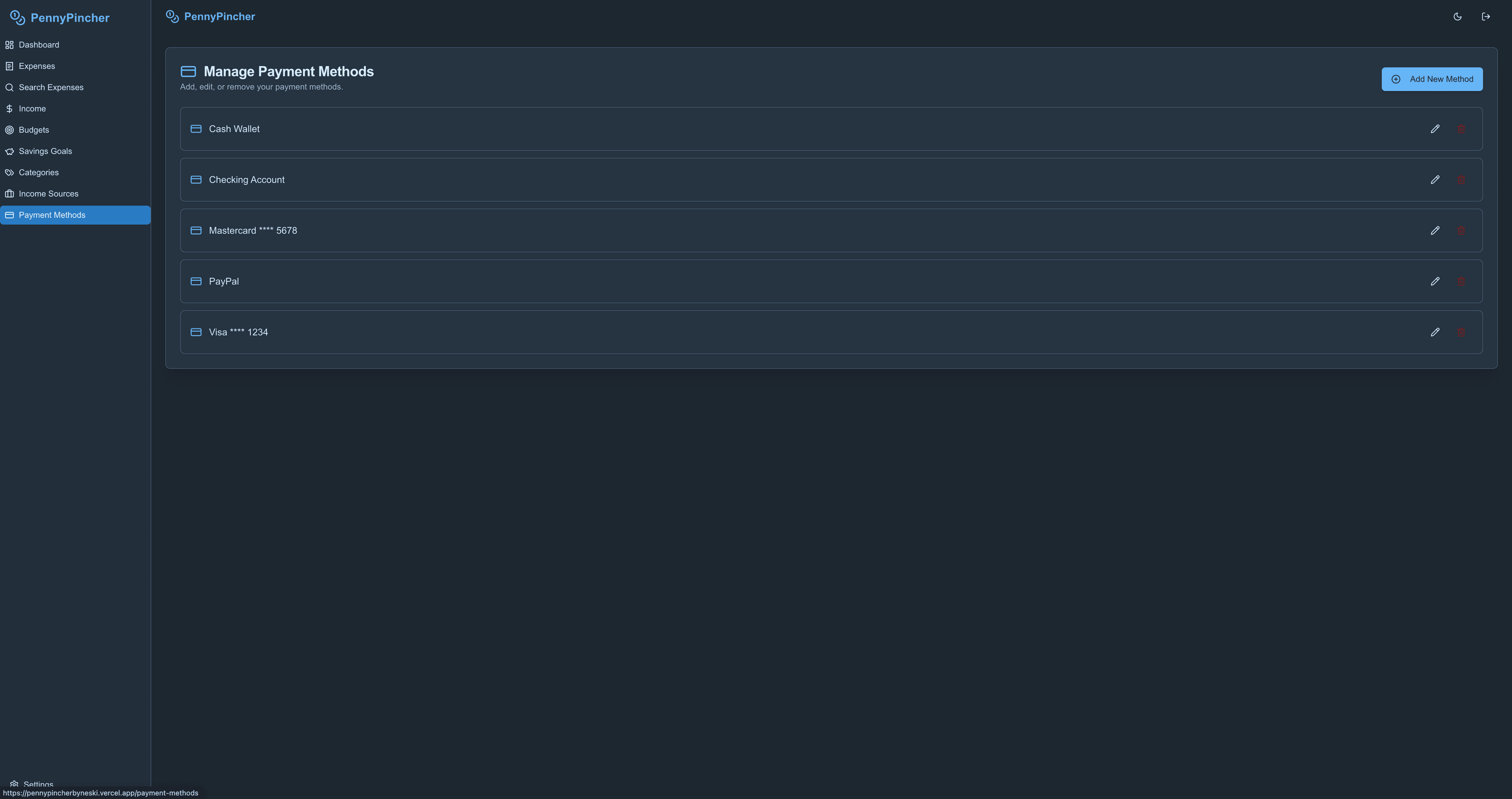The height and width of the screenshot is (799, 1512).
Task: Remove Checking Account using its trash icon
Action: pyautogui.click(x=1461, y=180)
